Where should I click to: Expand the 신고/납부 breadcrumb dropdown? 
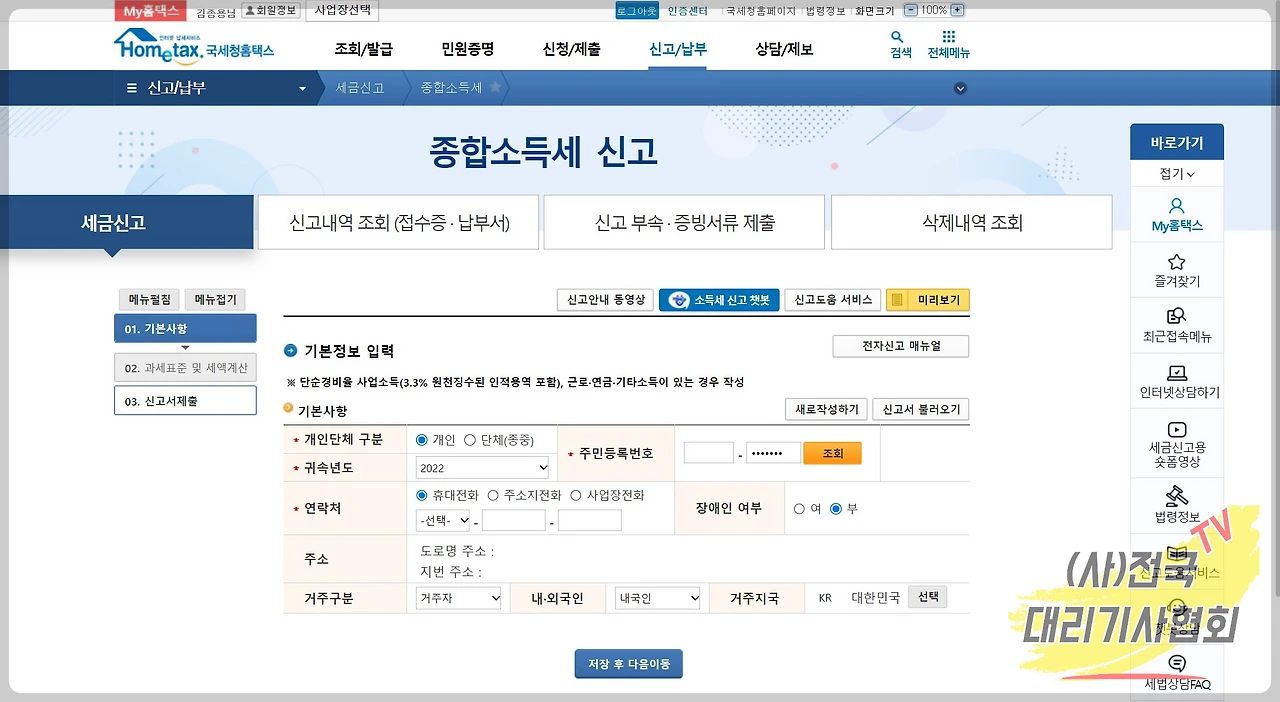pyautogui.click(x=303, y=88)
